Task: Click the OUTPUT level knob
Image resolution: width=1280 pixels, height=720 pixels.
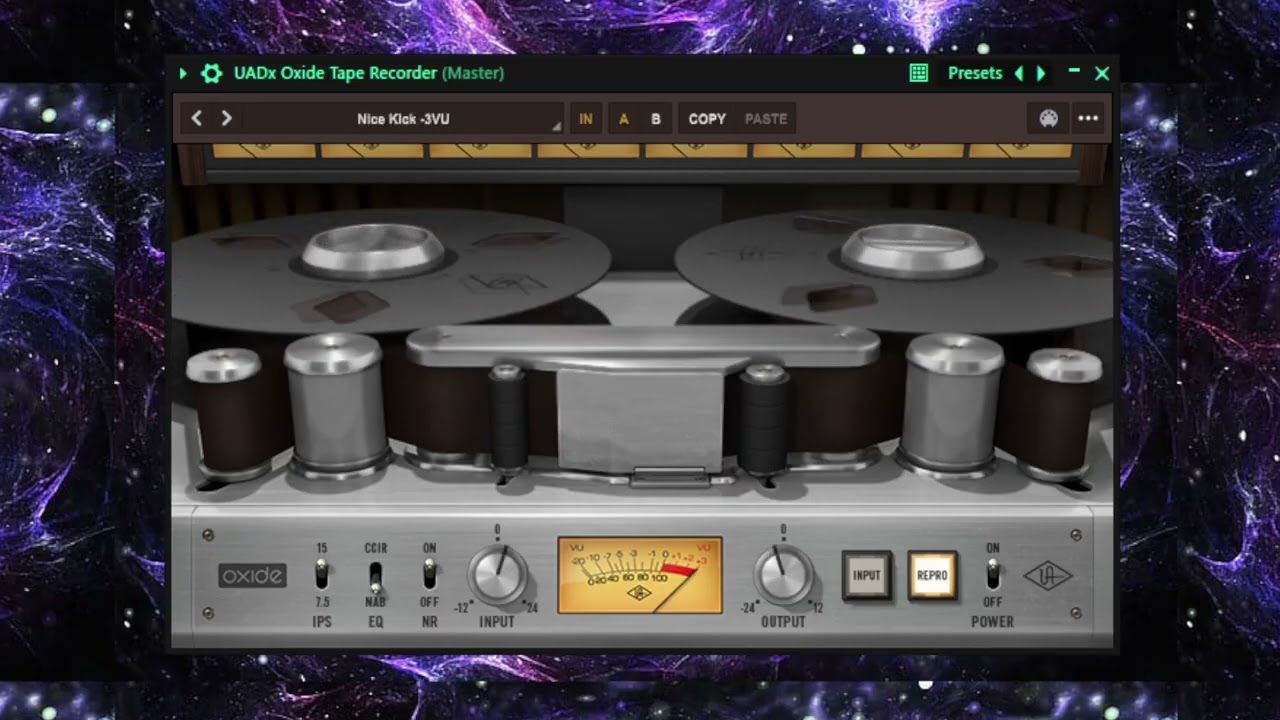Action: [x=783, y=575]
